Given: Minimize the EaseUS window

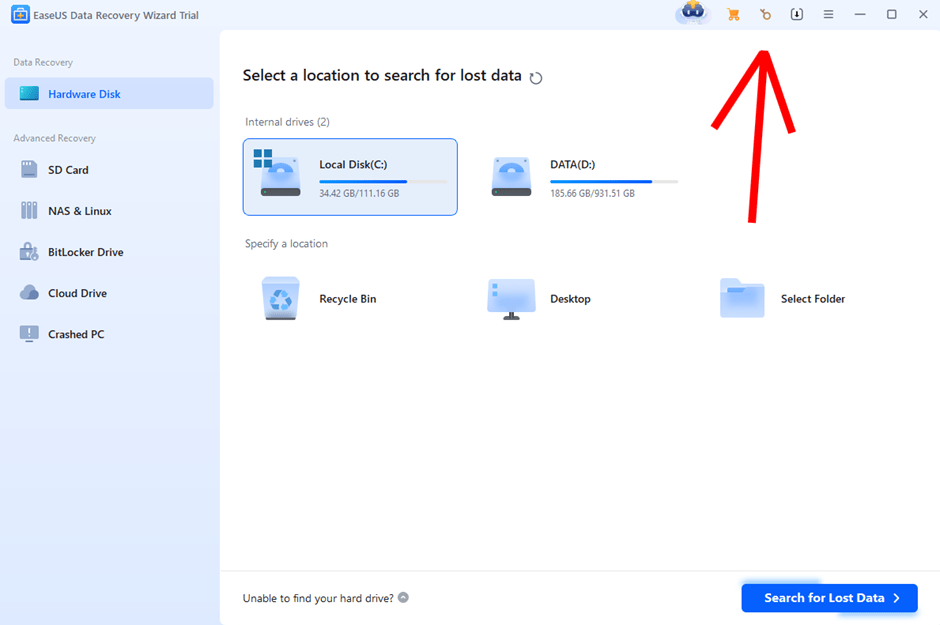Looking at the screenshot, I should (860, 14).
